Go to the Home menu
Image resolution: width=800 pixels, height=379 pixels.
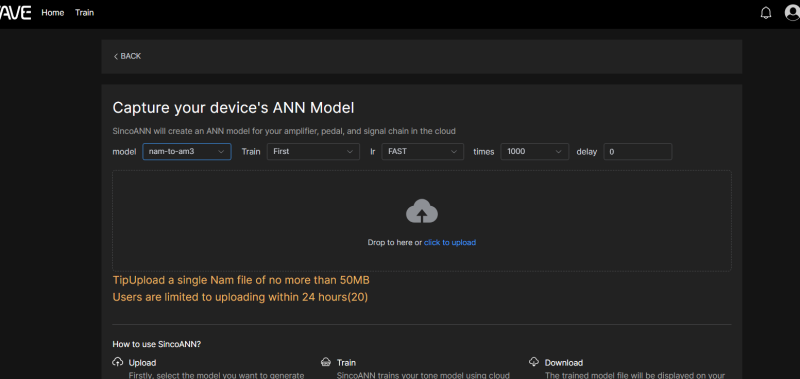click(53, 13)
